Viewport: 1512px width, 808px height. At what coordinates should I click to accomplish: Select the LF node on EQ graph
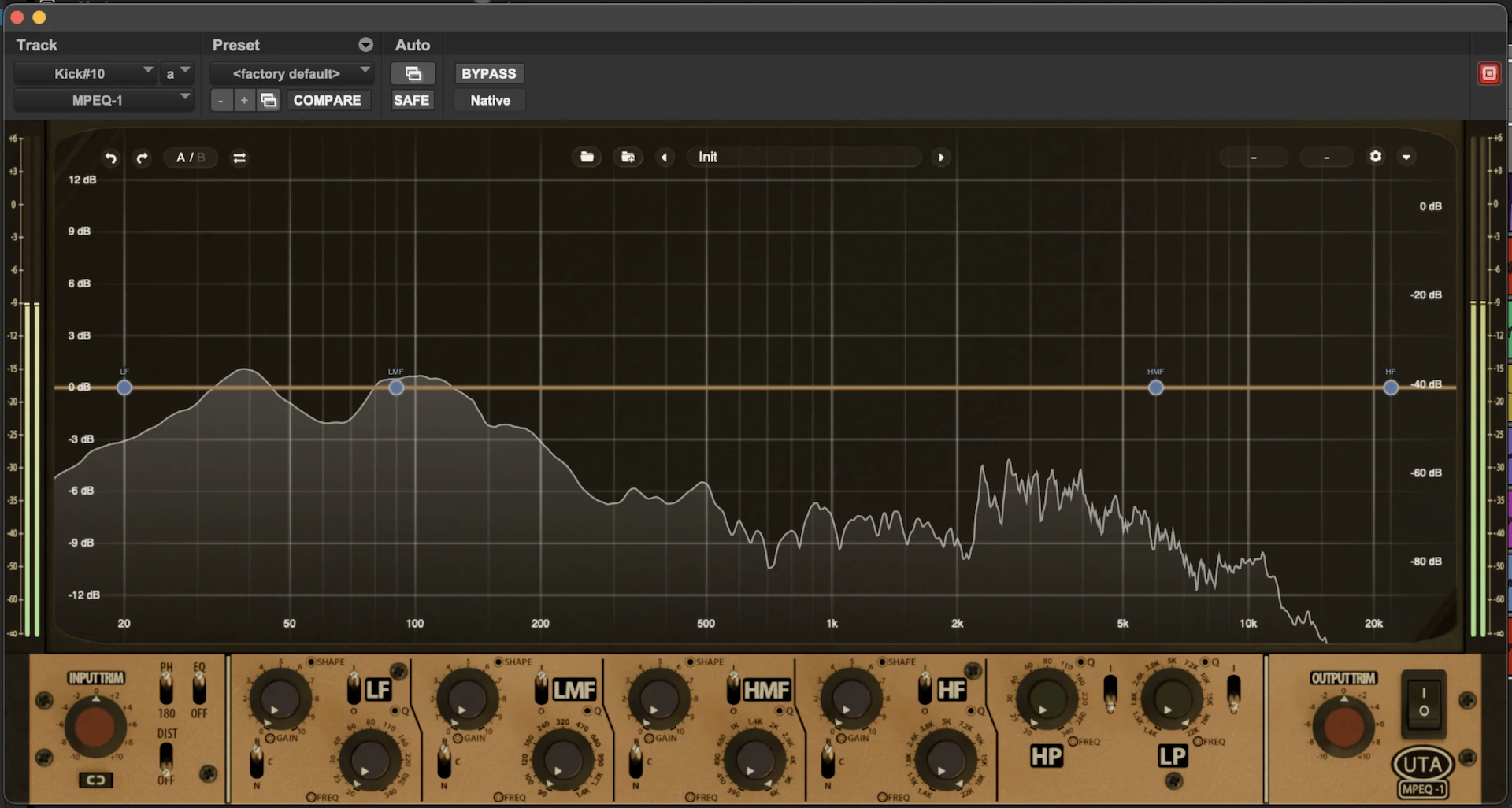pos(124,387)
